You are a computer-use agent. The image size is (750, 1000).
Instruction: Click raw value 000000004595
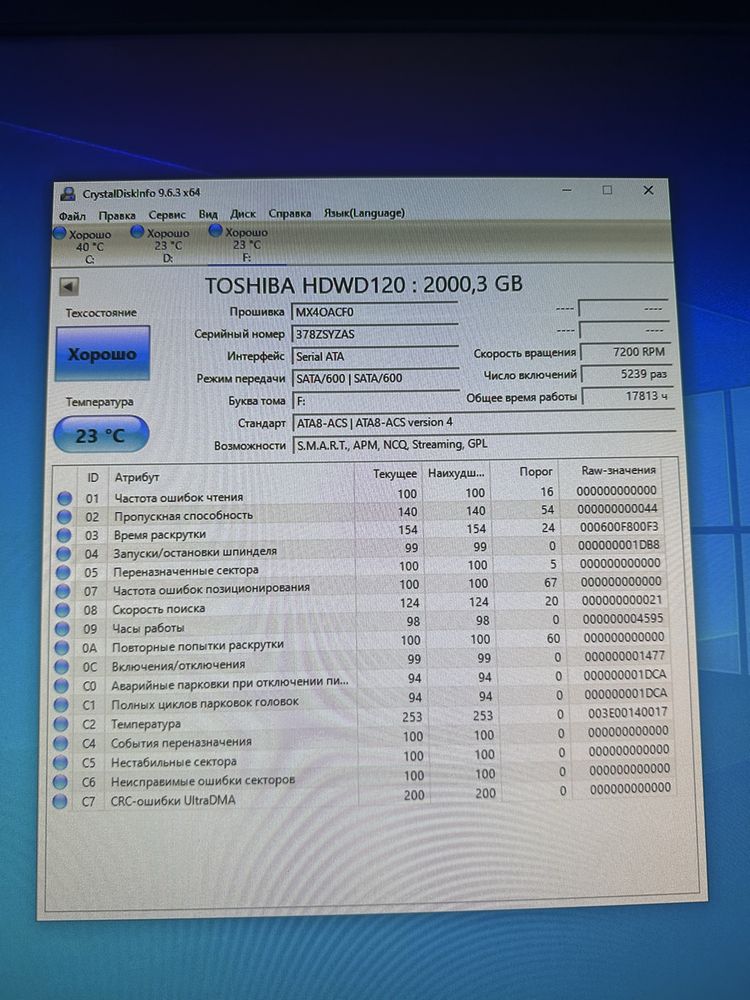(622, 618)
